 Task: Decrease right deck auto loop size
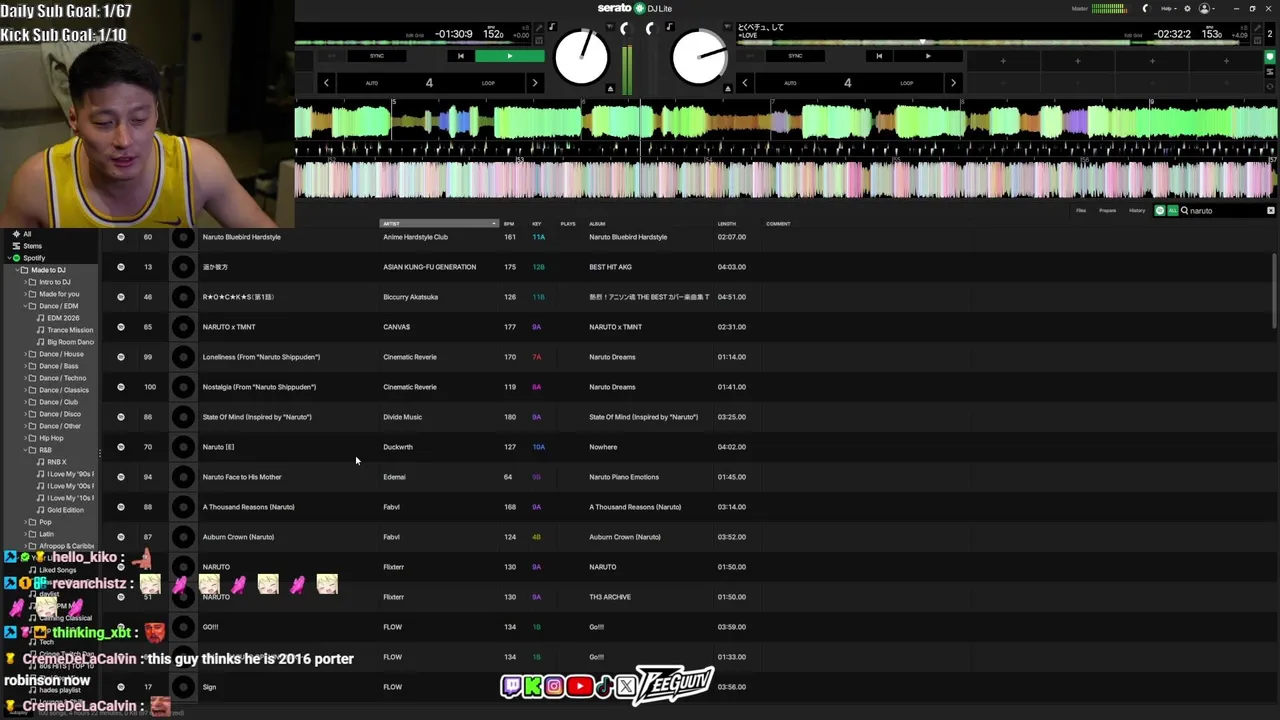(744, 83)
